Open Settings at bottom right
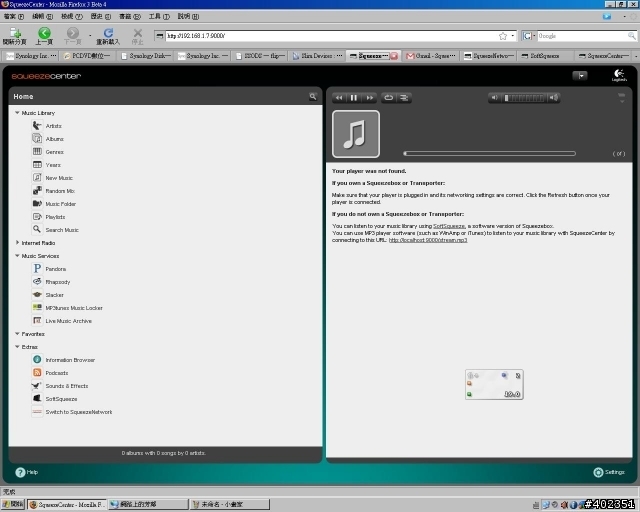The height and width of the screenshot is (512, 640). [x=609, y=472]
